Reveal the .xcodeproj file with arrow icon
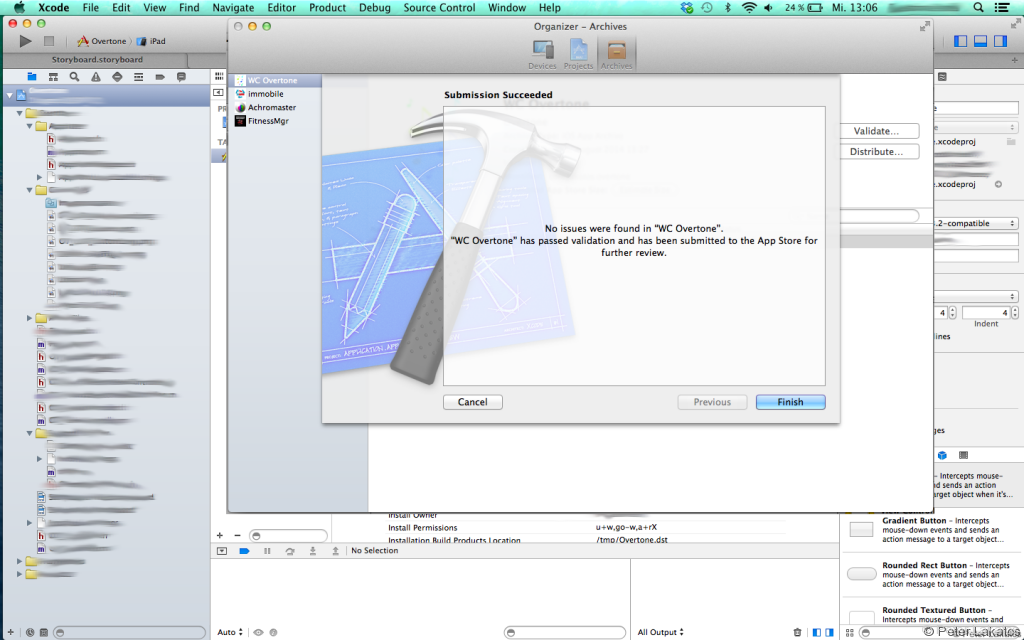The image size is (1024, 640). click(x=998, y=184)
